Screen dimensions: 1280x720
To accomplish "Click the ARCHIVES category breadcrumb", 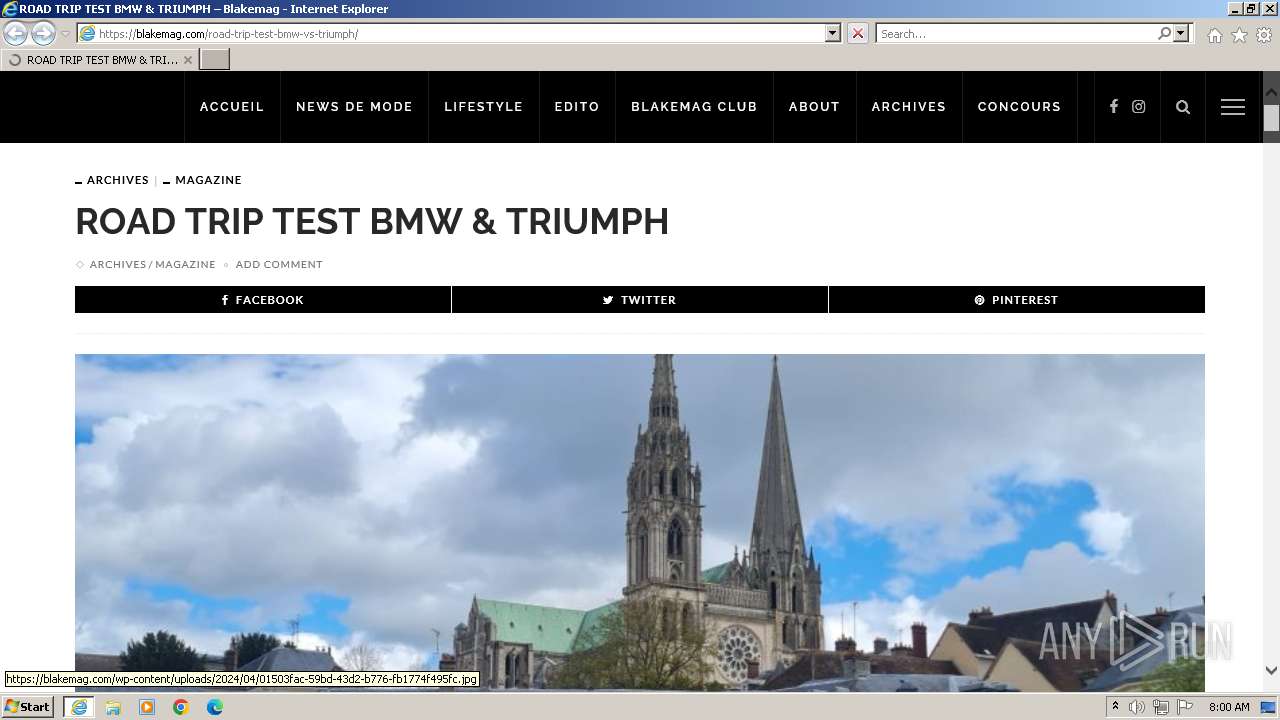I will pos(118,180).
